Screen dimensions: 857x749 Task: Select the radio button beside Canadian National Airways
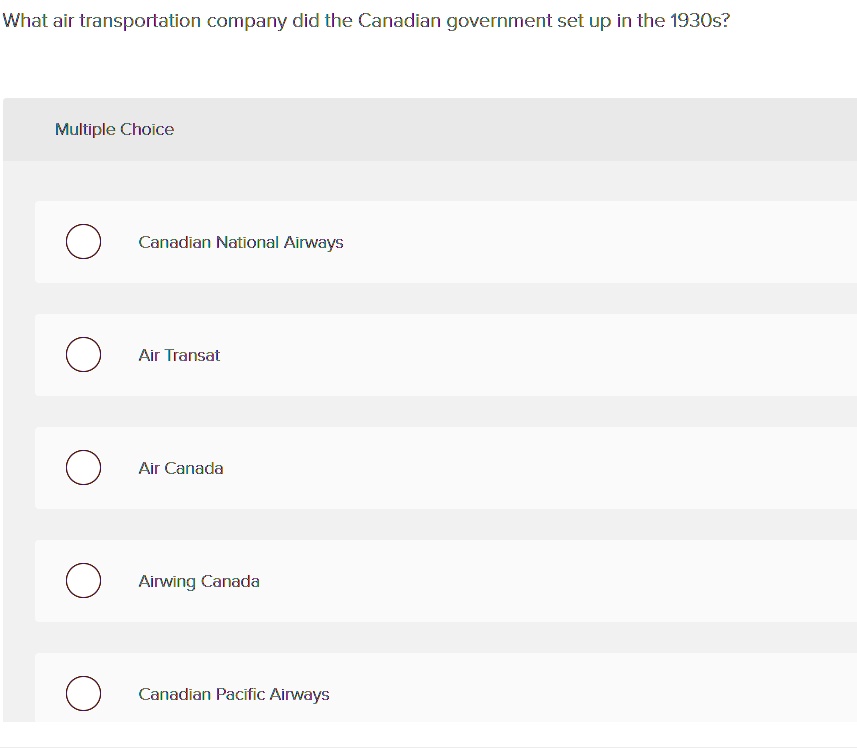84,241
